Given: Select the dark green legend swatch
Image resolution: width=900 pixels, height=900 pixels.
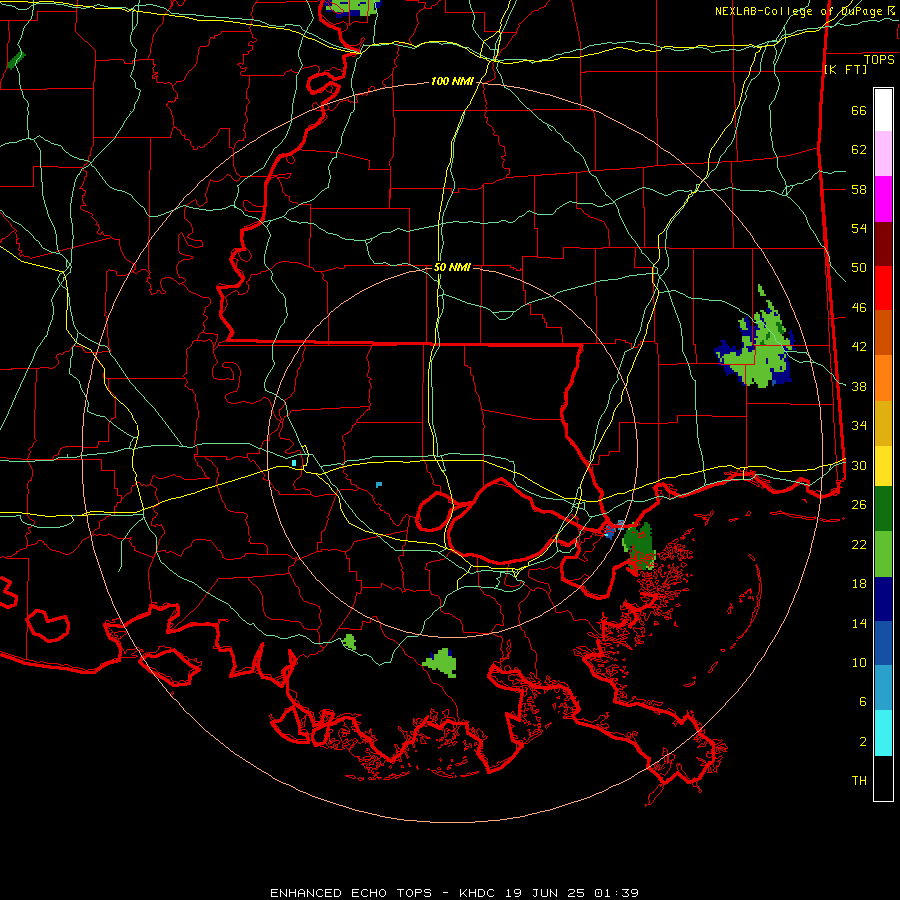Looking at the screenshot, I should pos(883,509).
